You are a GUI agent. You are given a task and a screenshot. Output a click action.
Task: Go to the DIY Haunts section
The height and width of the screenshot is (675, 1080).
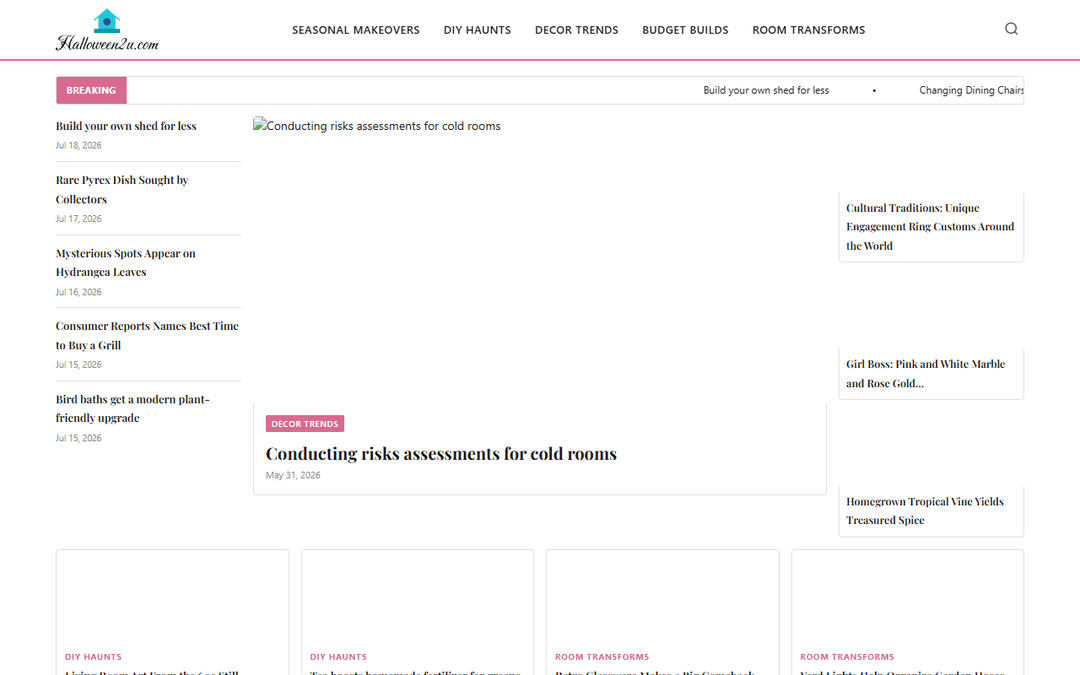point(477,30)
